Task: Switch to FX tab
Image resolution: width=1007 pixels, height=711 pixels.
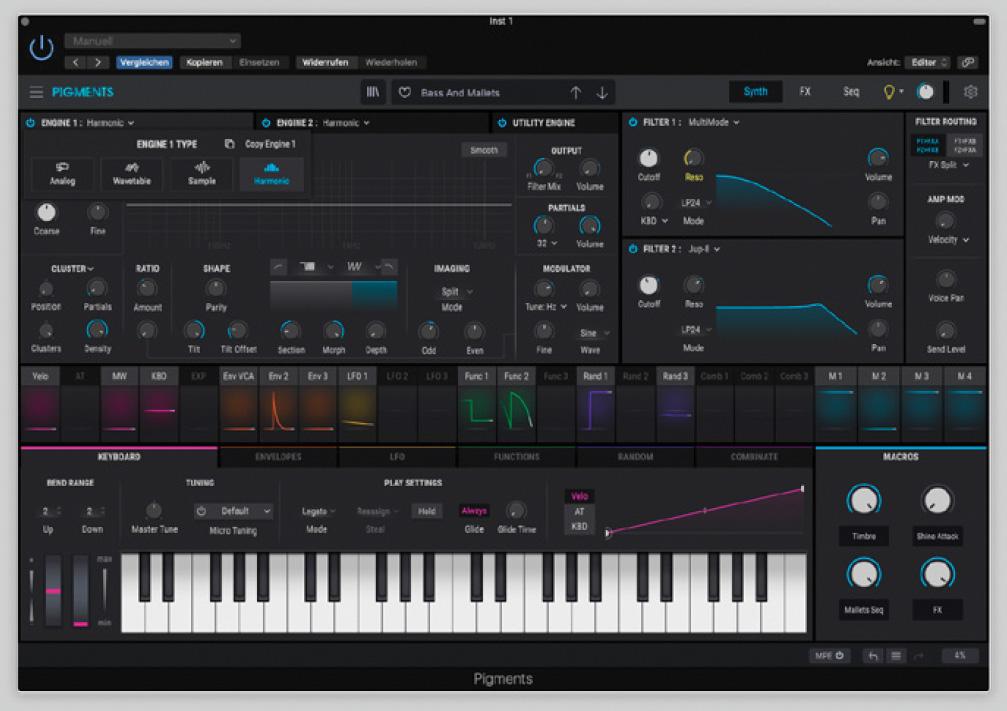Action: (805, 92)
